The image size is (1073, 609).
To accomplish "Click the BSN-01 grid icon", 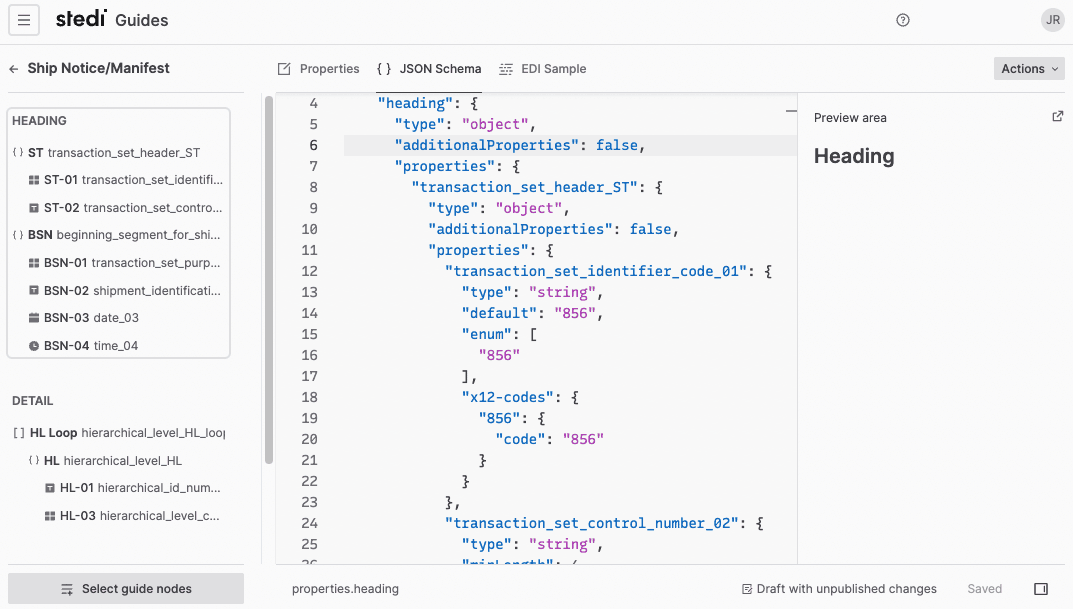I will (34, 263).
